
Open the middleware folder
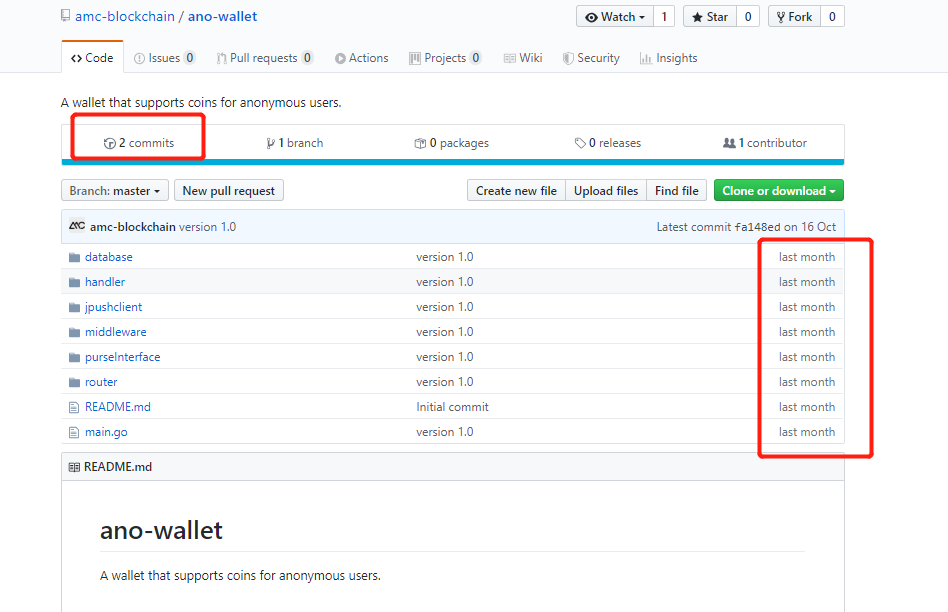(115, 332)
